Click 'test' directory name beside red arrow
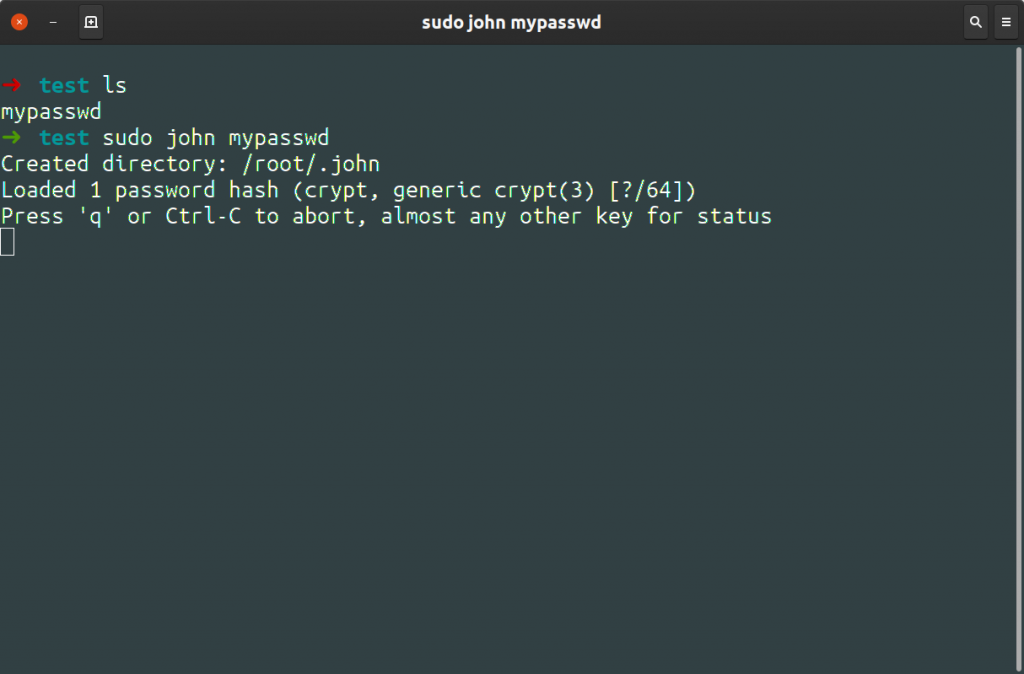Viewport: 1024px width, 674px height. point(63,85)
